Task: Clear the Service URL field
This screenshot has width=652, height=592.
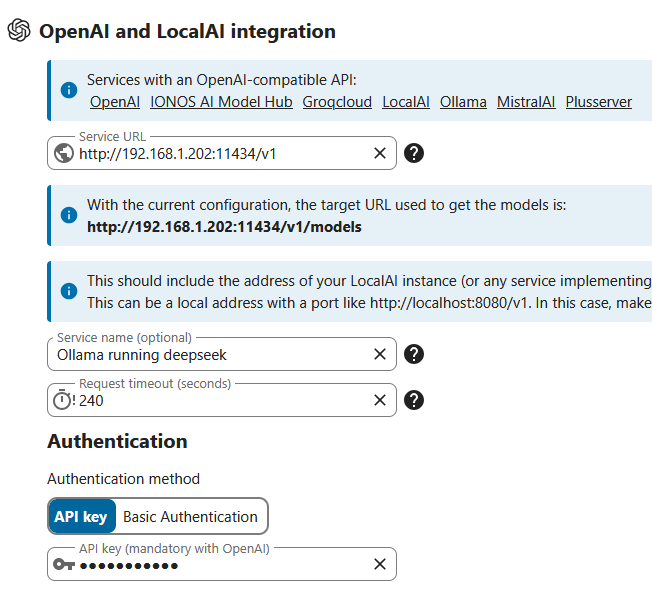Action: 380,153
